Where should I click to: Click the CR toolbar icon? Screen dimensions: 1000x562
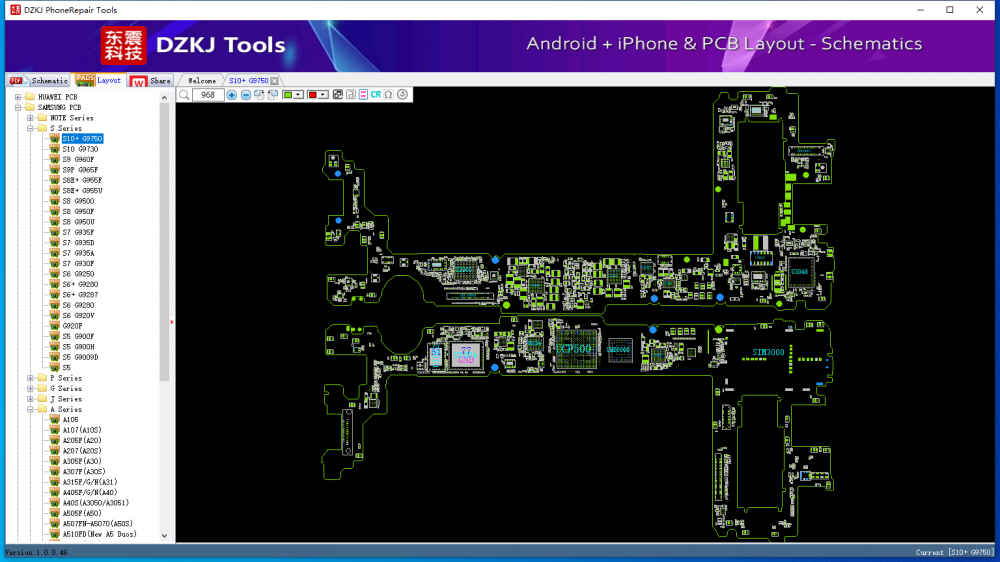(376, 95)
